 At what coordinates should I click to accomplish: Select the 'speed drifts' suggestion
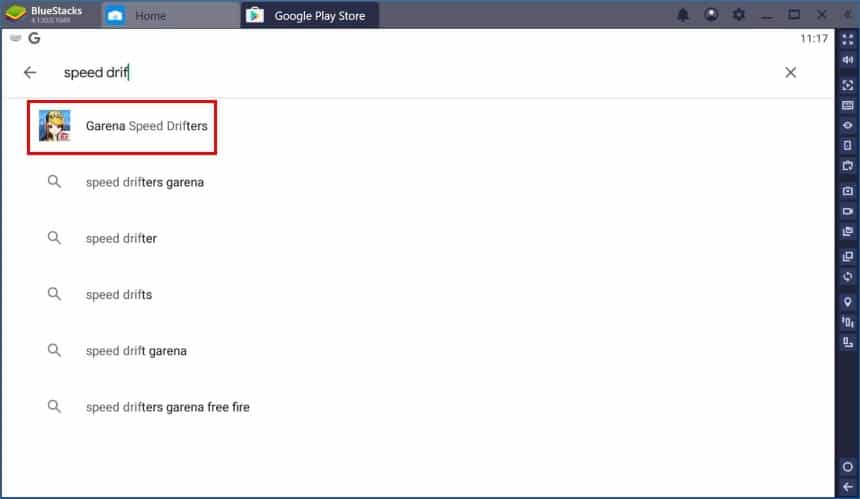pyautogui.click(x=119, y=294)
